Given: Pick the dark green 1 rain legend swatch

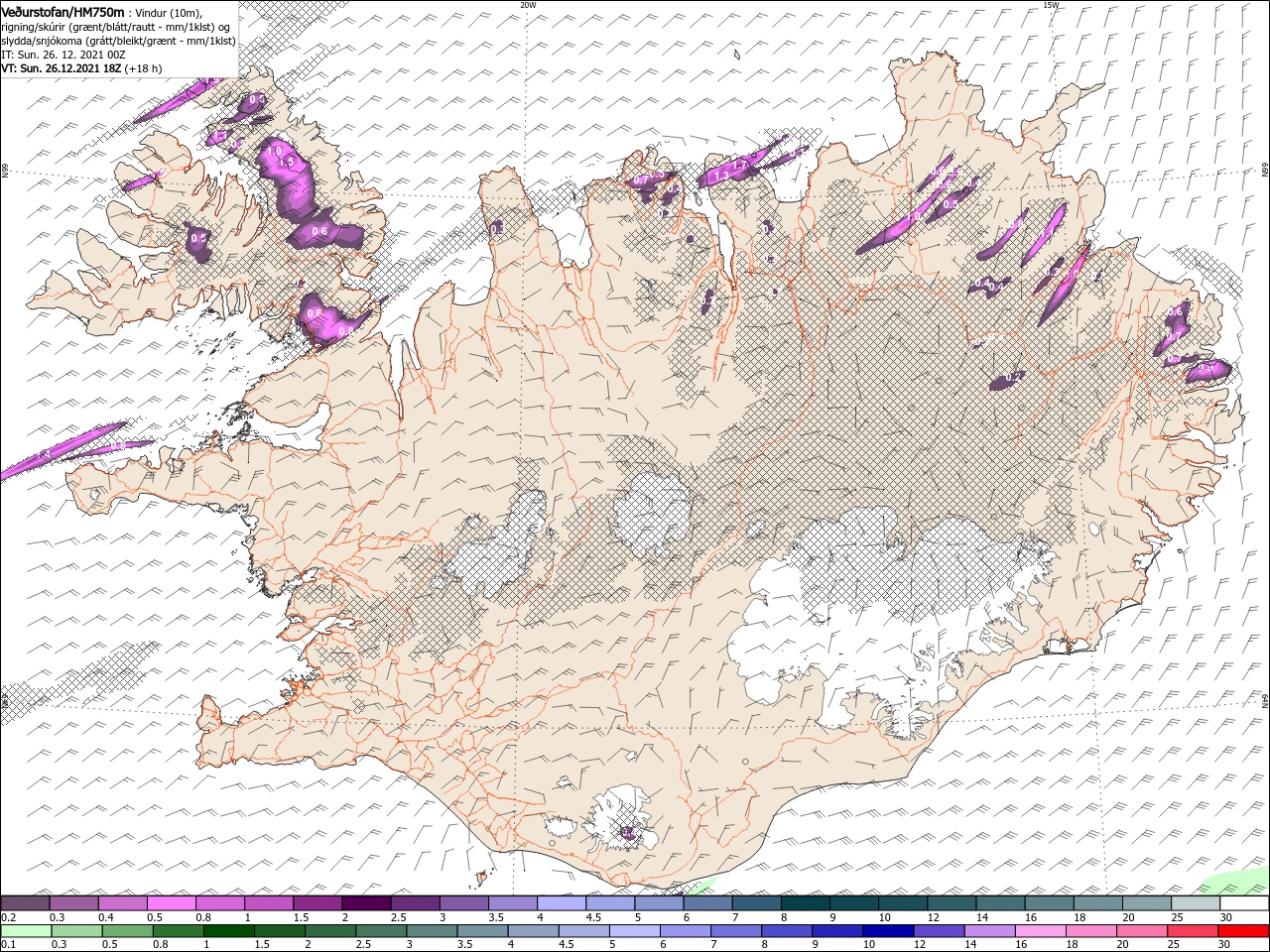Looking at the screenshot, I should pyautogui.click(x=228, y=931).
